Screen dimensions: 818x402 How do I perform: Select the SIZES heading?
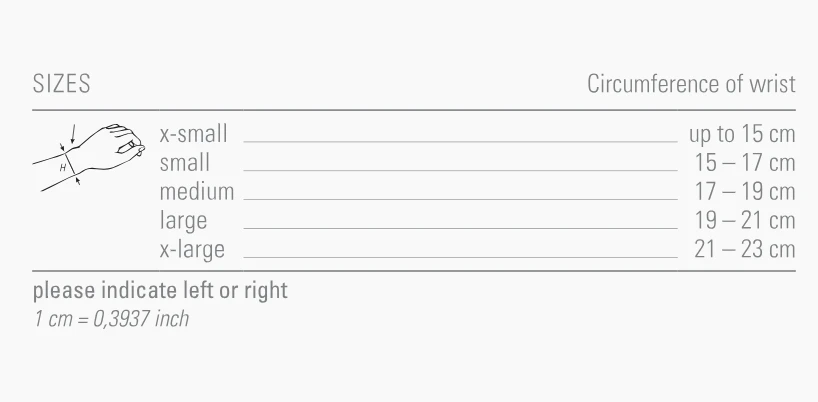pos(61,84)
